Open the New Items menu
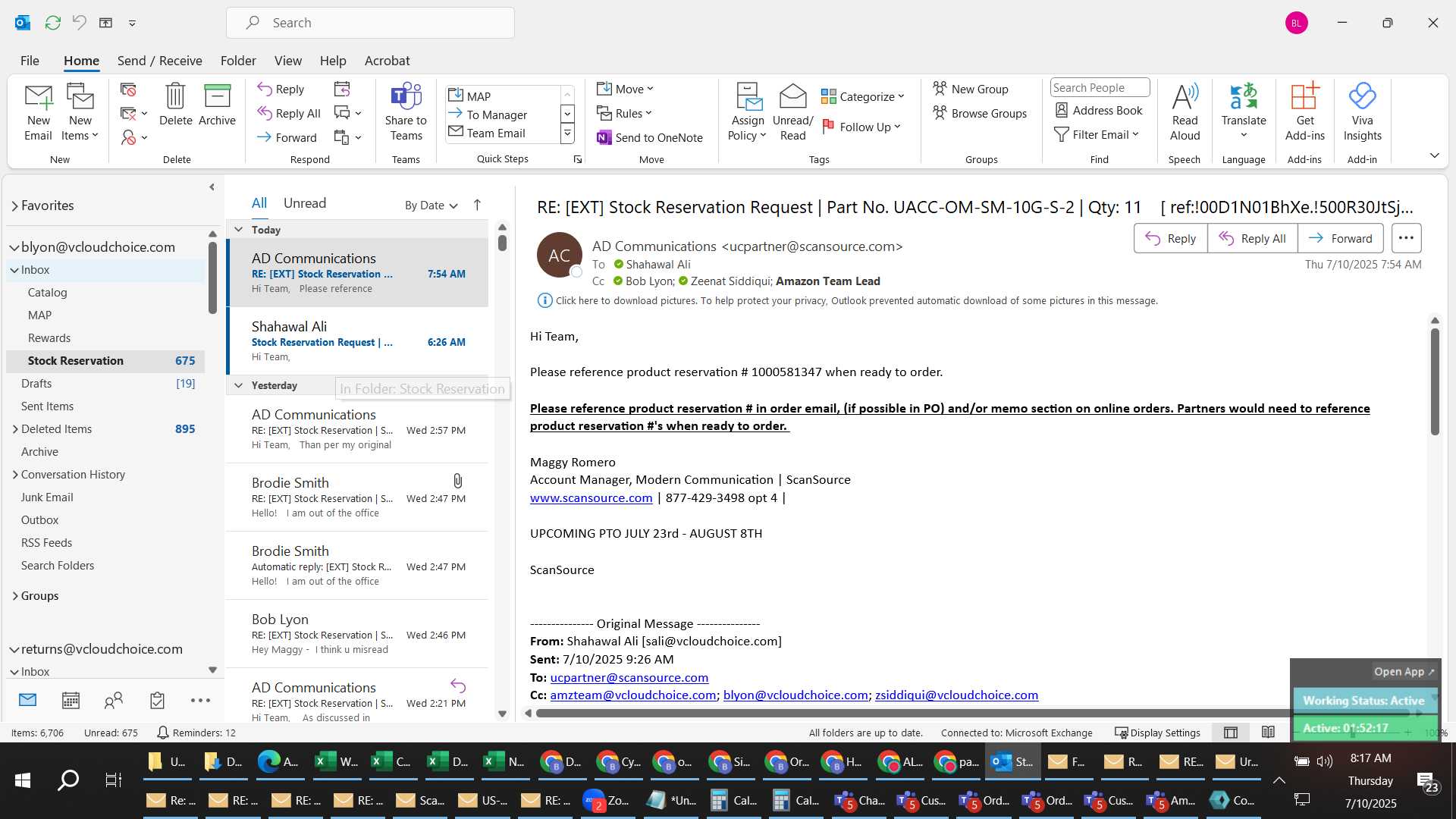 tap(80, 112)
